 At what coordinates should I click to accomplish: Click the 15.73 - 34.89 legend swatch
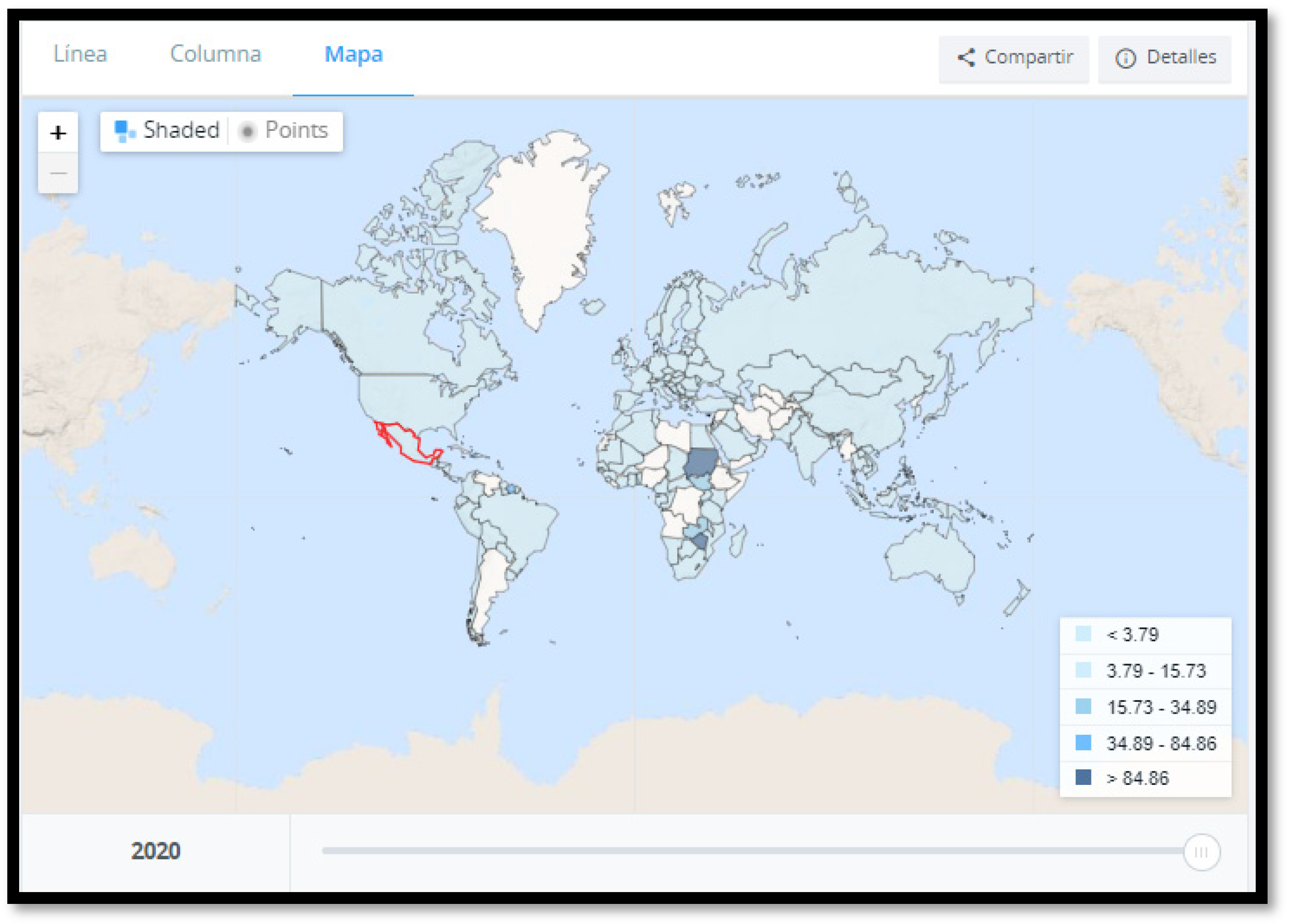click(1083, 706)
